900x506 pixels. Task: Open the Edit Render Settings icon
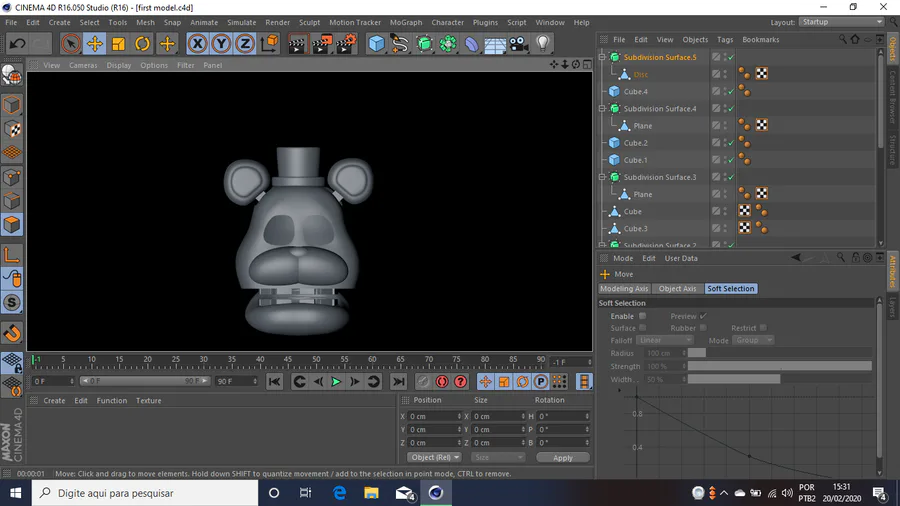(x=346, y=43)
